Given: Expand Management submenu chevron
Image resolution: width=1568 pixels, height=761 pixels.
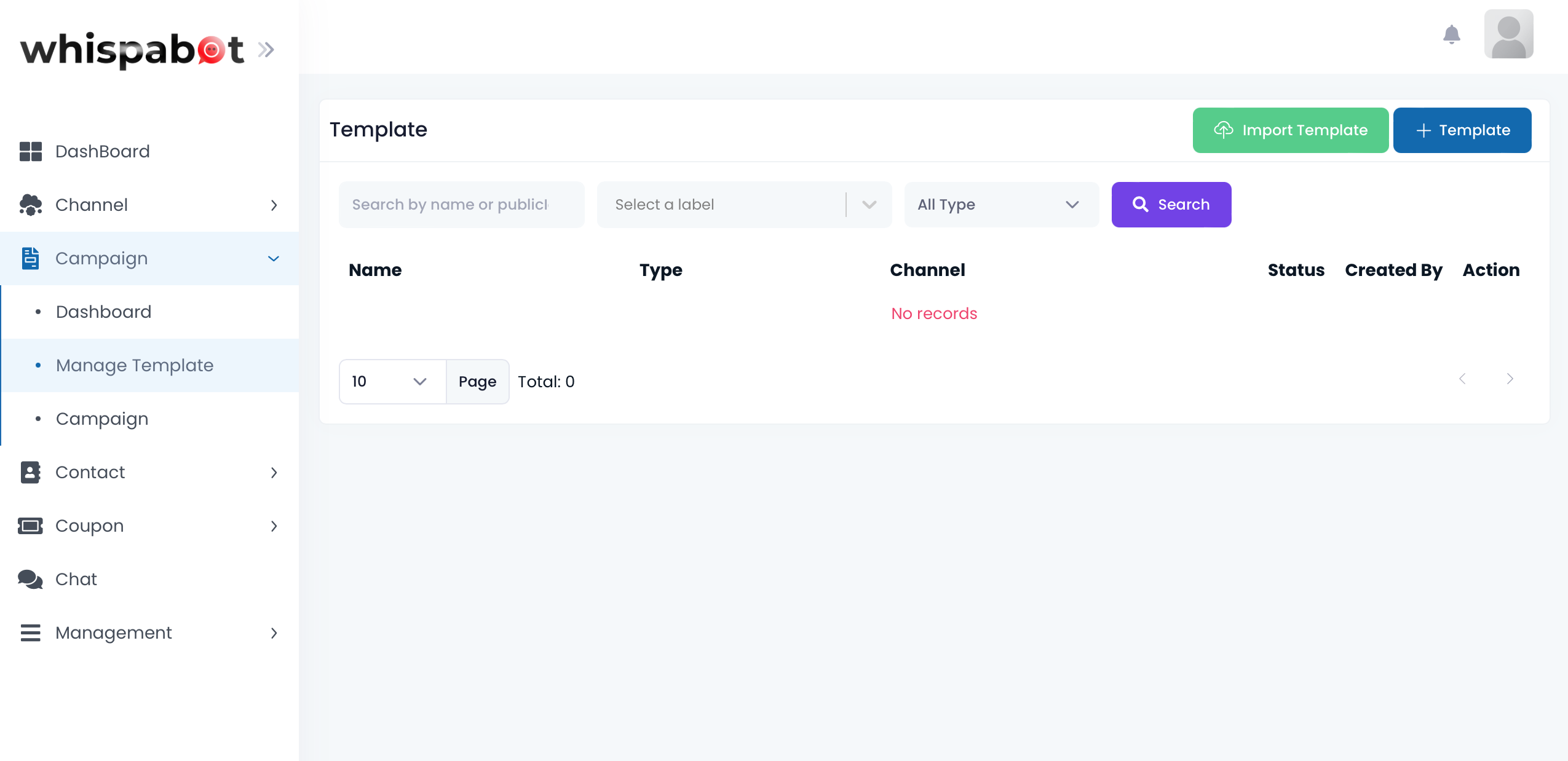Looking at the screenshot, I should pos(274,633).
